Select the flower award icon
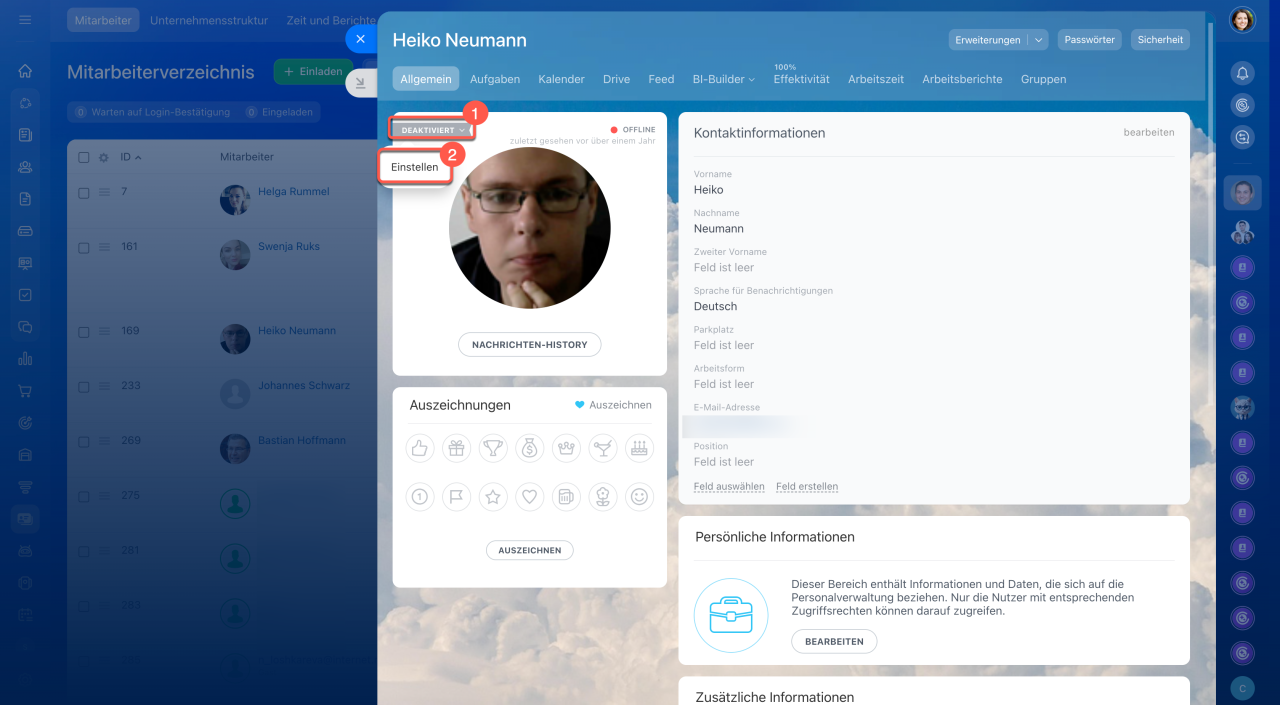 tap(603, 496)
